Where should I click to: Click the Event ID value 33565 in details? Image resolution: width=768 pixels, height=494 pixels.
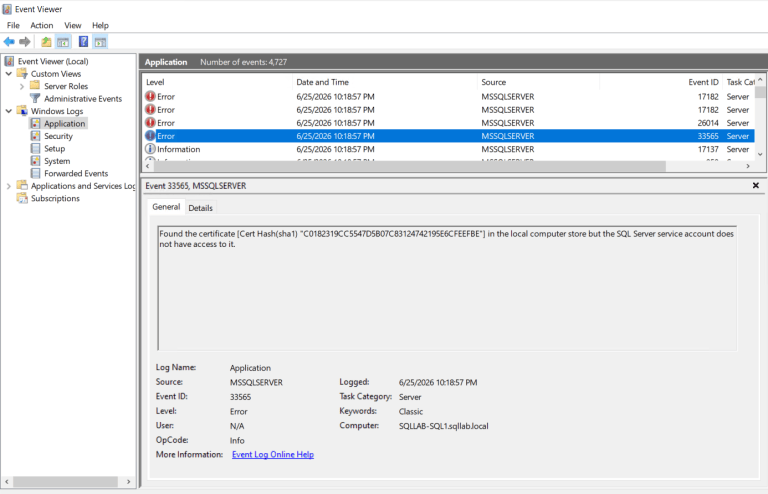coord(240,397)
